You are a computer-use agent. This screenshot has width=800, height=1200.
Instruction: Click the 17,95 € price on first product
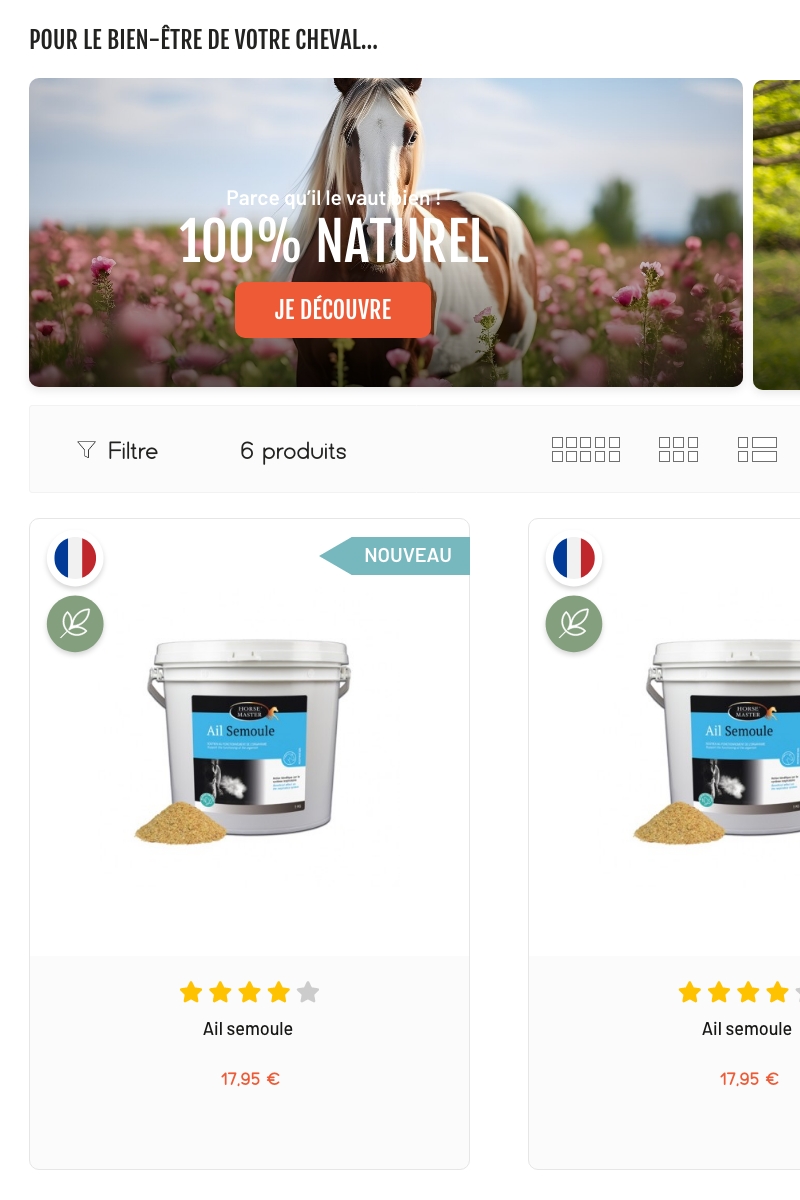pyautogui.click(x=250, y=1079)
